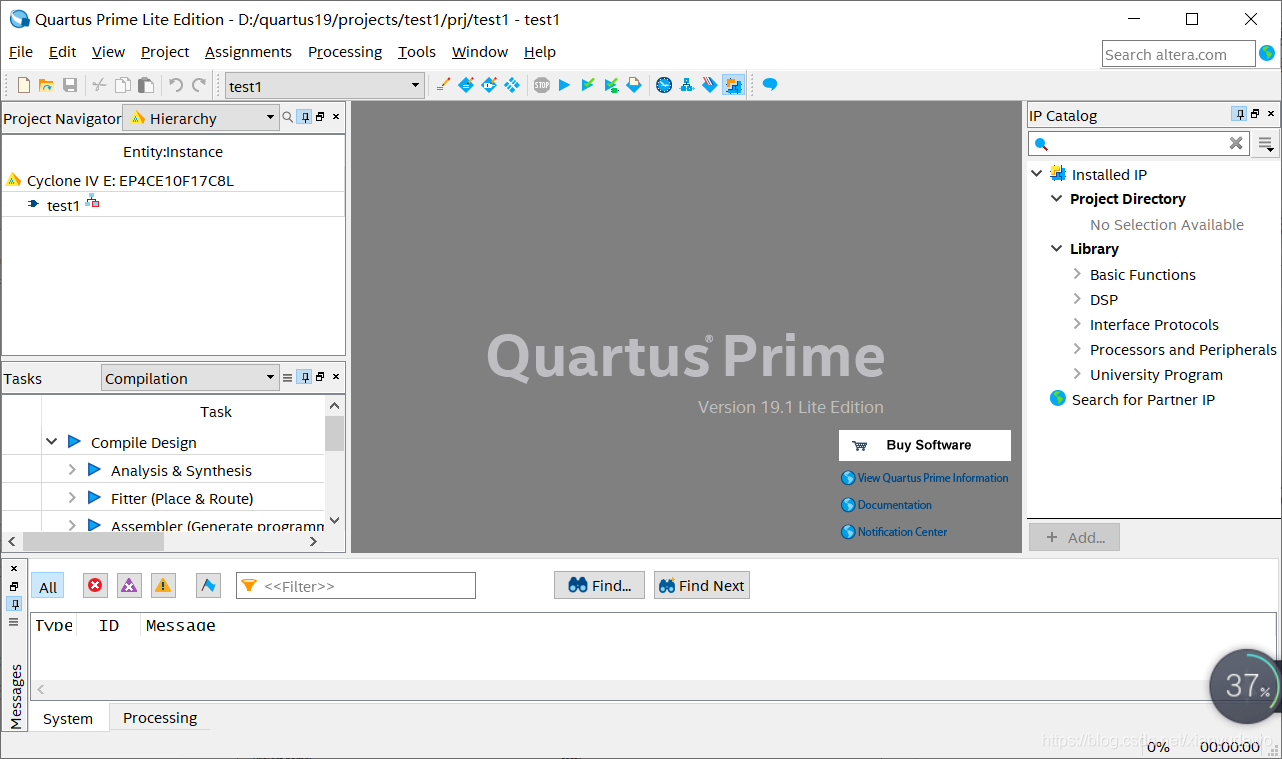Select the All messages filter
The image size is (1282, 759).
point(48,587)
